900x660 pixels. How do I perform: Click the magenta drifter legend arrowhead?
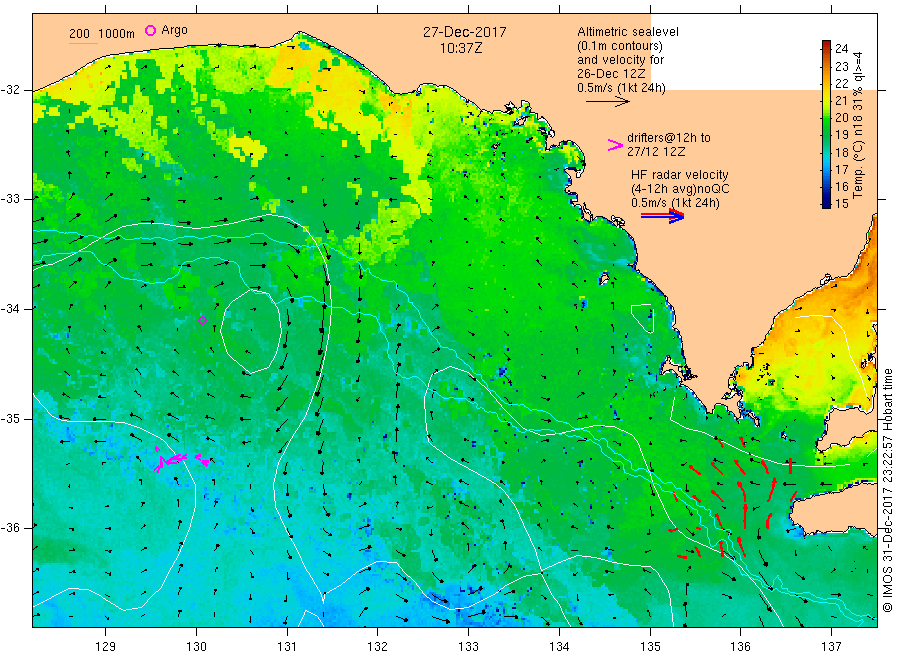coord(615,145)
